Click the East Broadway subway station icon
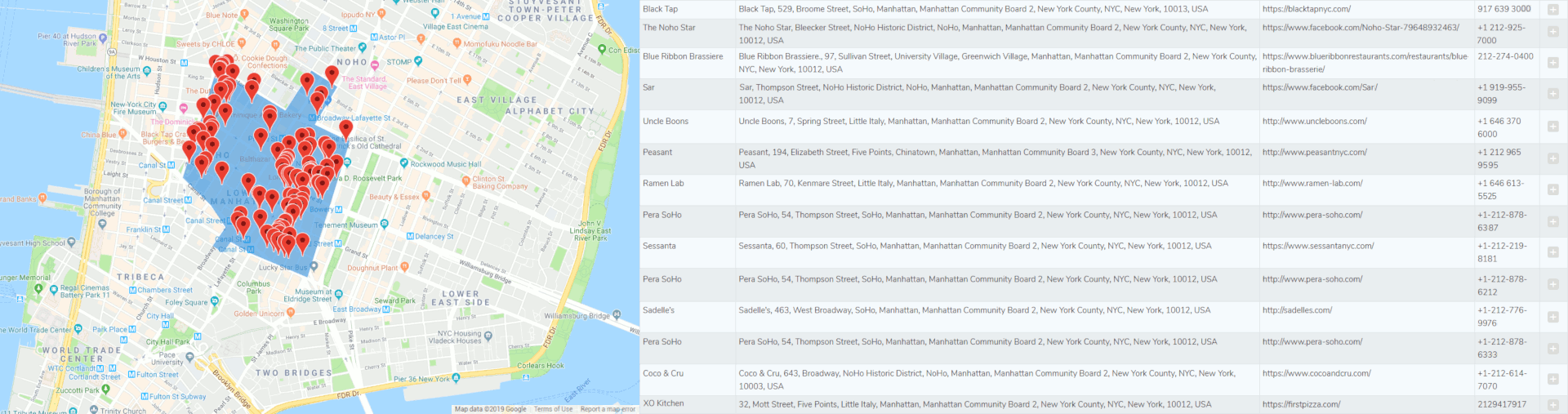The height and width of the screenshot is (414, 1568). click(387, 309)
